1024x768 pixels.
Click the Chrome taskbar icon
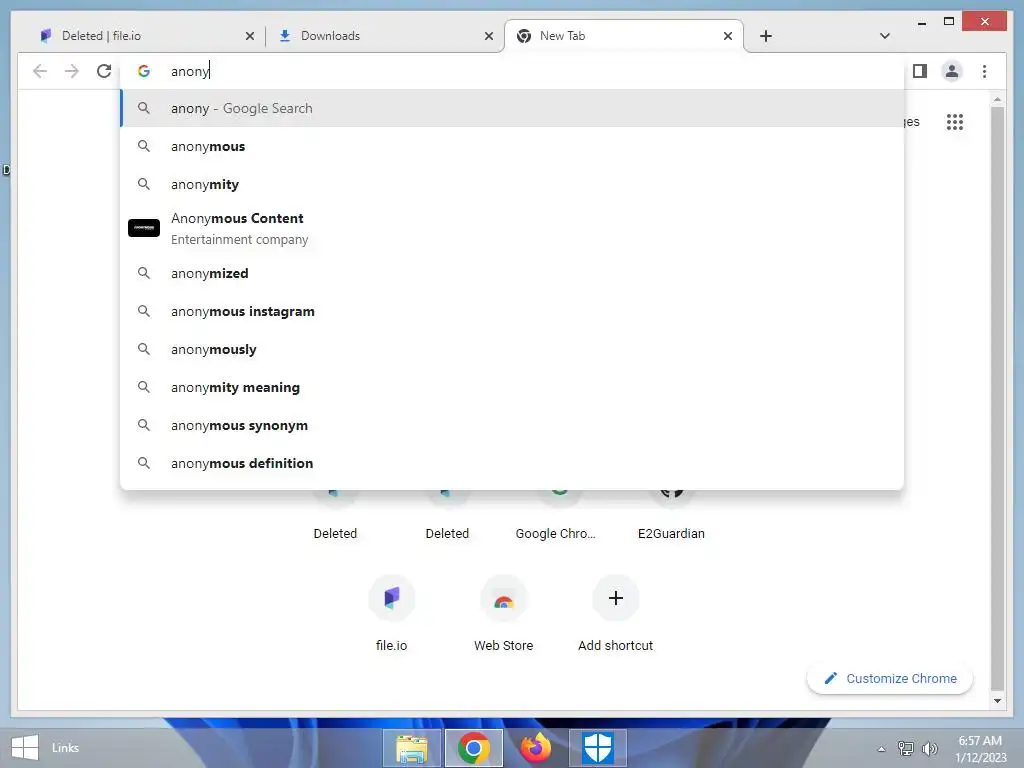pyautogui.click(x=474, y=748)
